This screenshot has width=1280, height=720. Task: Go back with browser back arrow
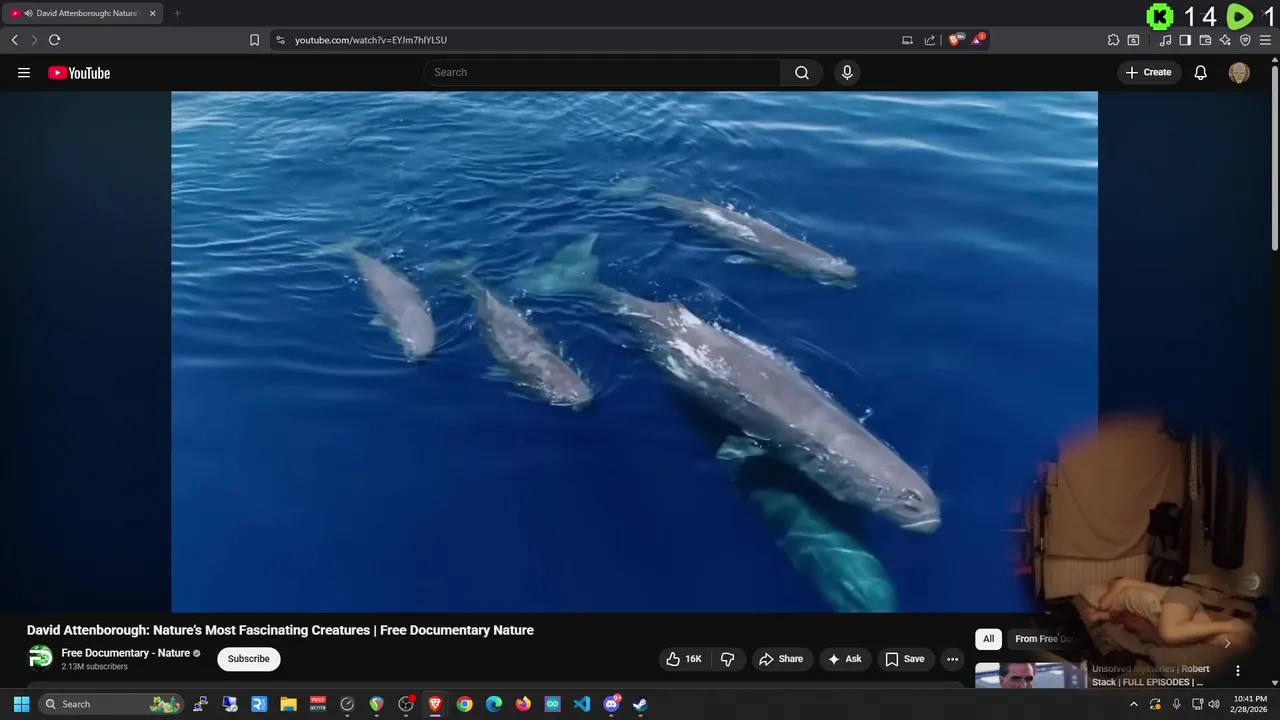14,40
